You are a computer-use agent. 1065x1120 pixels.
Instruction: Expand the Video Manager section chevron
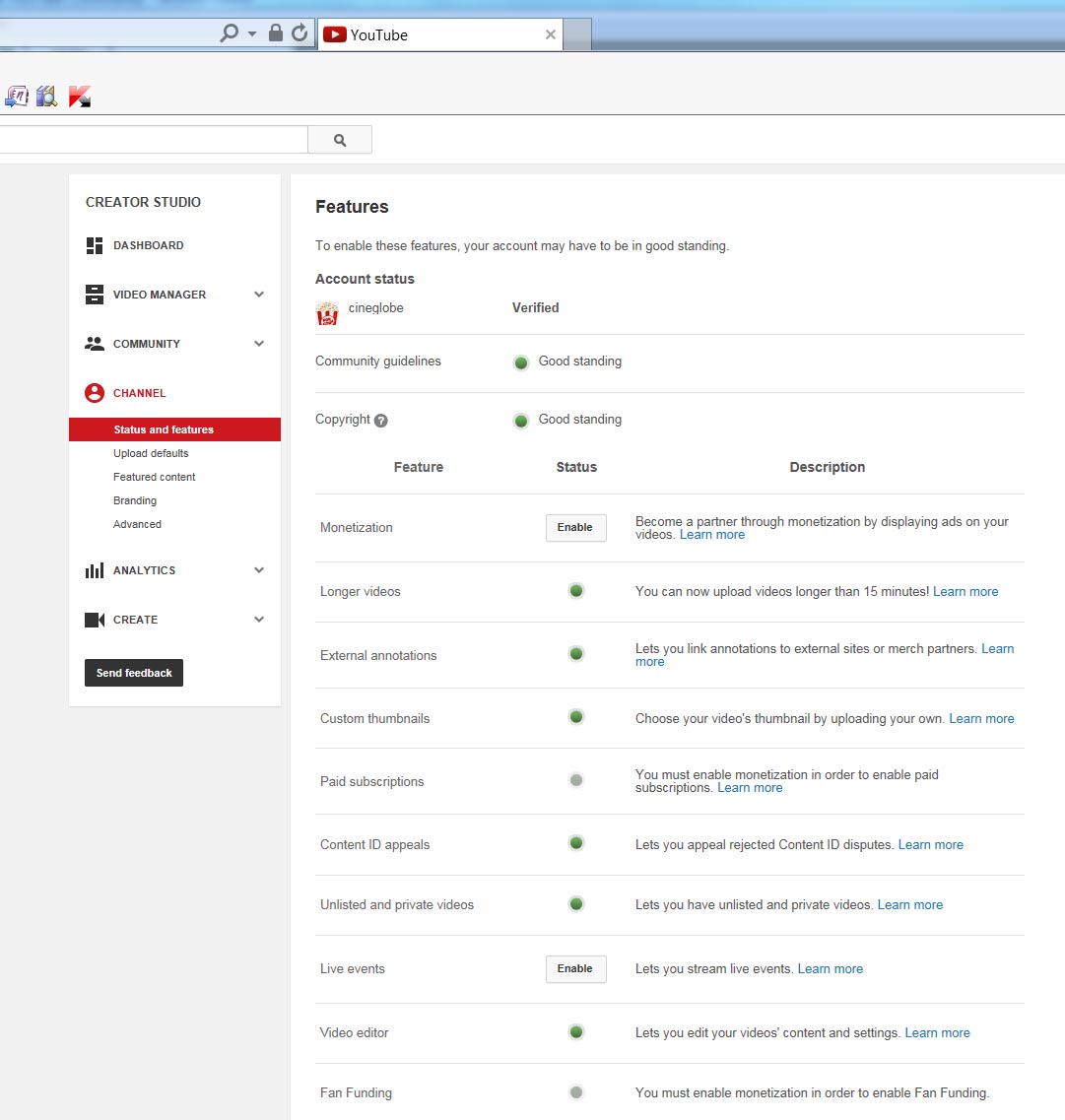(259, 295)
